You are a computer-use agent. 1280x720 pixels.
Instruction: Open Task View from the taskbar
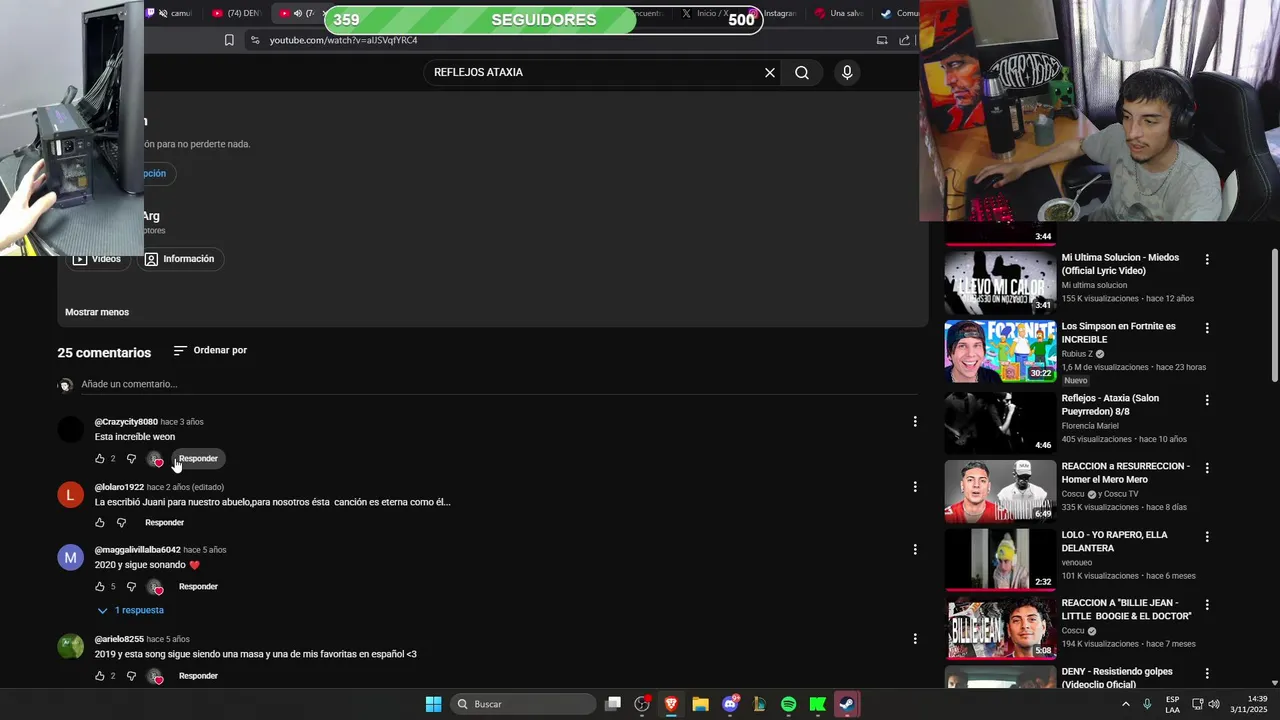[613, 704]
